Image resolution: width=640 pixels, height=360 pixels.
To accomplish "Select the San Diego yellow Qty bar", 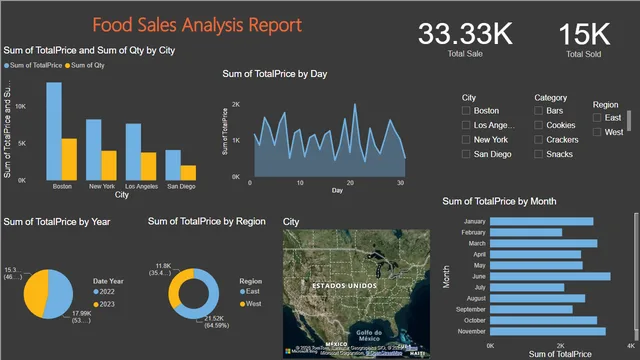I will (x=188, y=173).
